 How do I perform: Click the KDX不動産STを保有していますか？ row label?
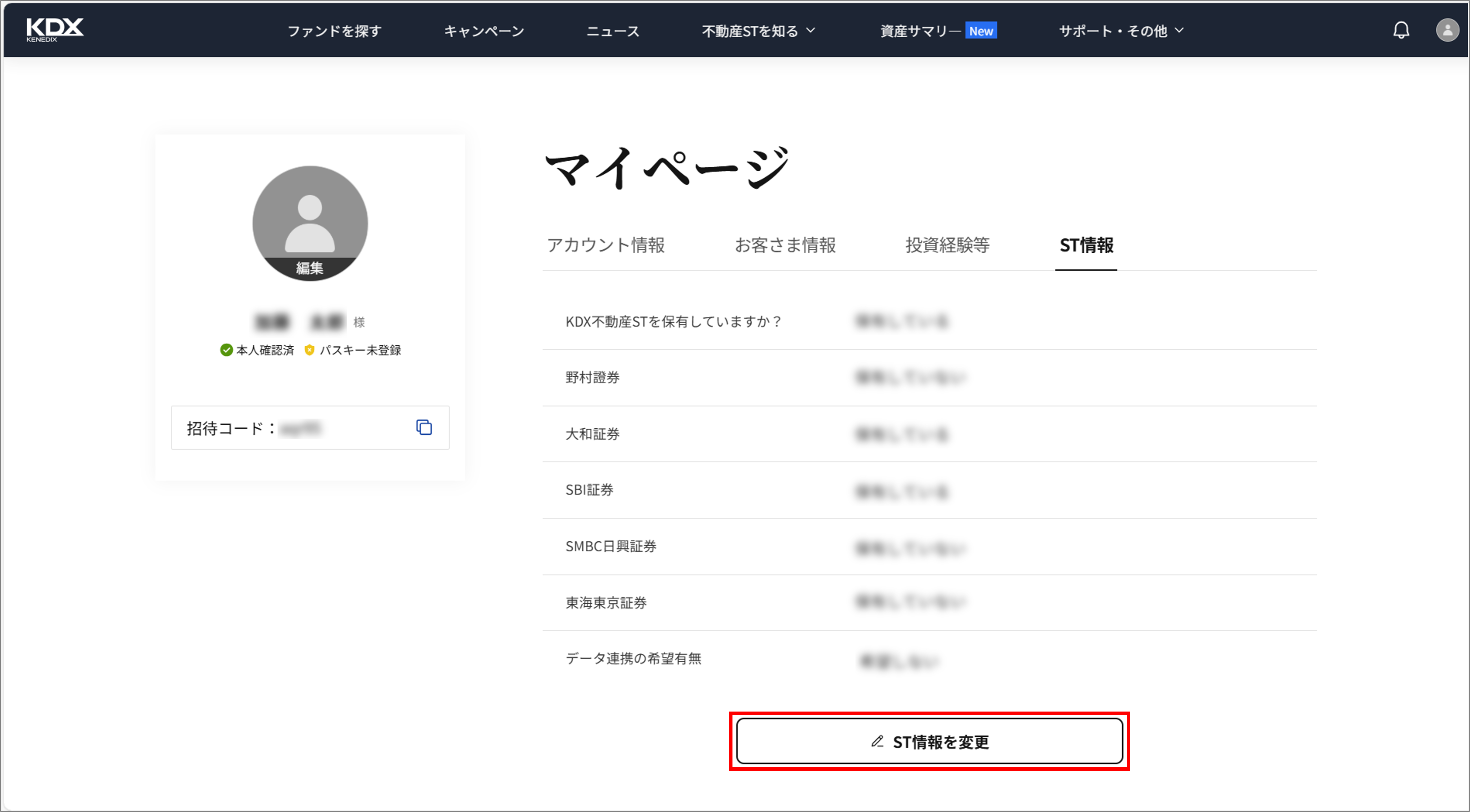pos(673,322)
